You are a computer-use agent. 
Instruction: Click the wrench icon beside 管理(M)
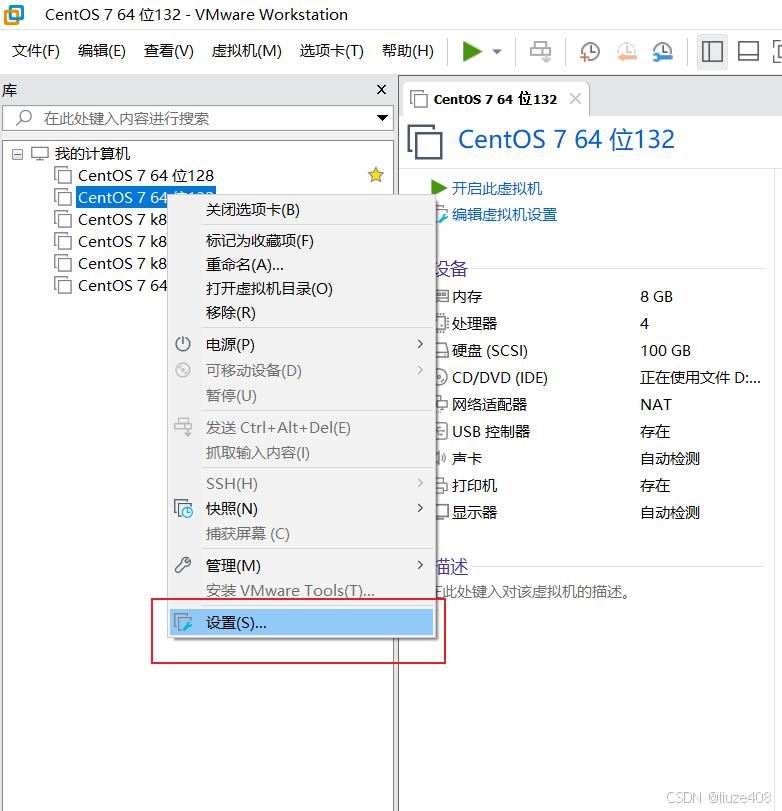(x=183, y=565)
